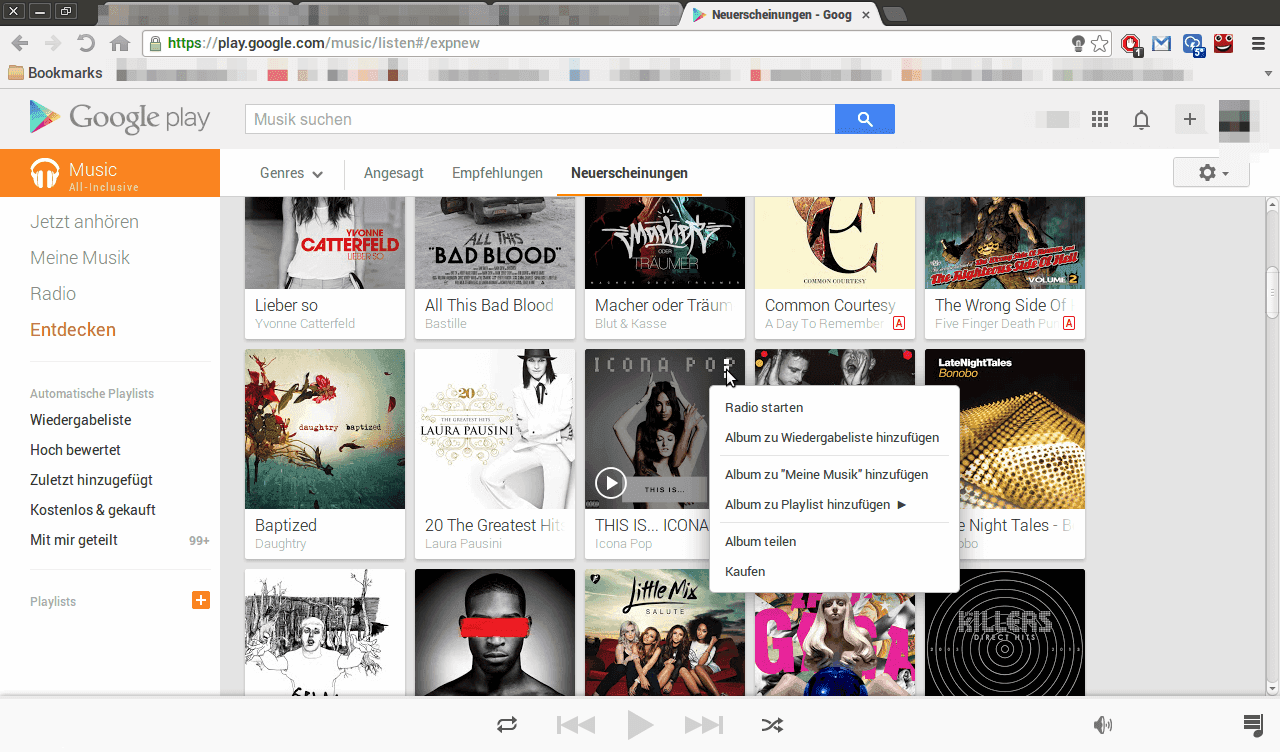Go to the browser home page
The width and height of the screenshot is (1280, 752).
(x=120, y=43)
